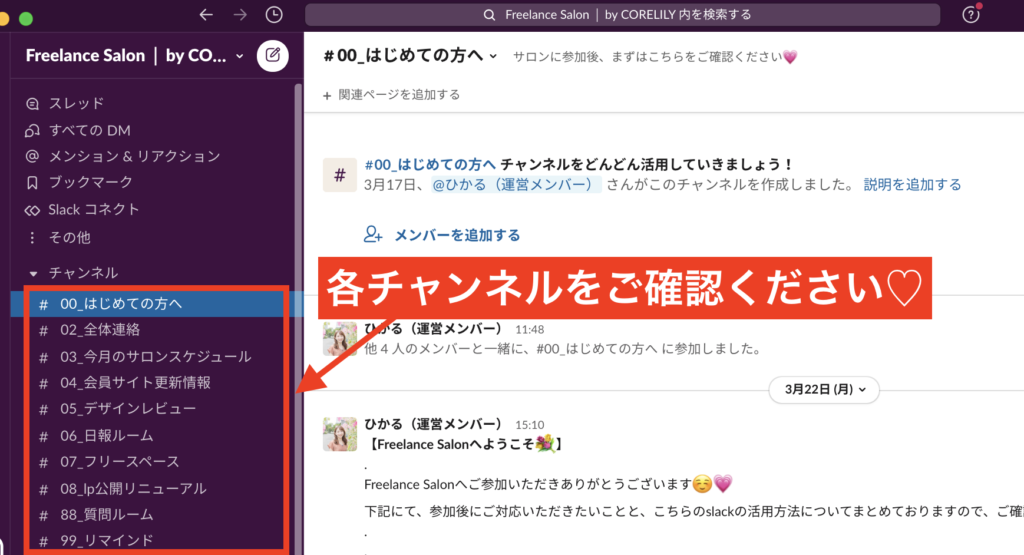Open the history clock icon

pyautogui.click(x=273, y=15)
